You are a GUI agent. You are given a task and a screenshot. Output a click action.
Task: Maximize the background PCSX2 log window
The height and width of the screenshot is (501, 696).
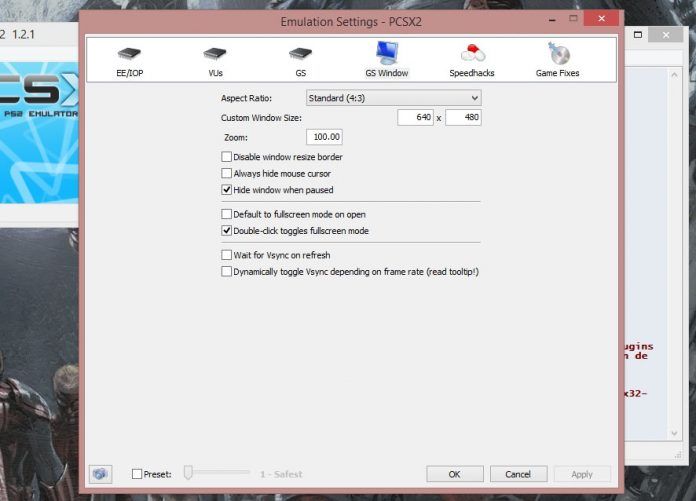[x=638, y=35]
